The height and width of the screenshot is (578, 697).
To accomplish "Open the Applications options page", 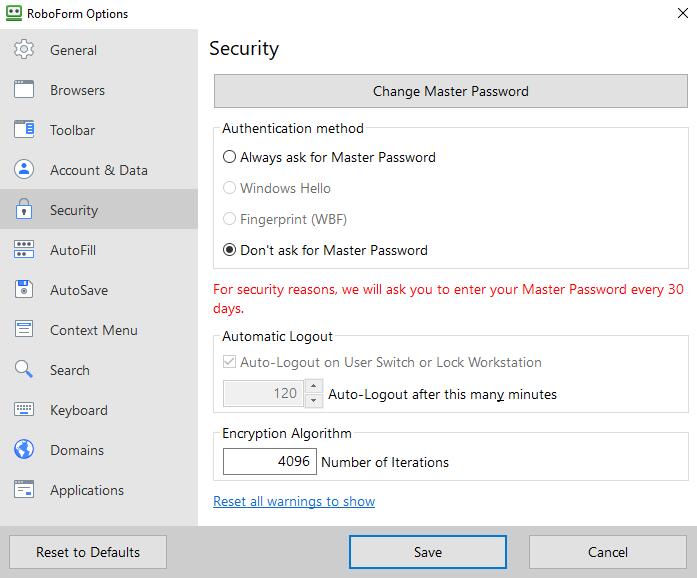I will 87,490.
